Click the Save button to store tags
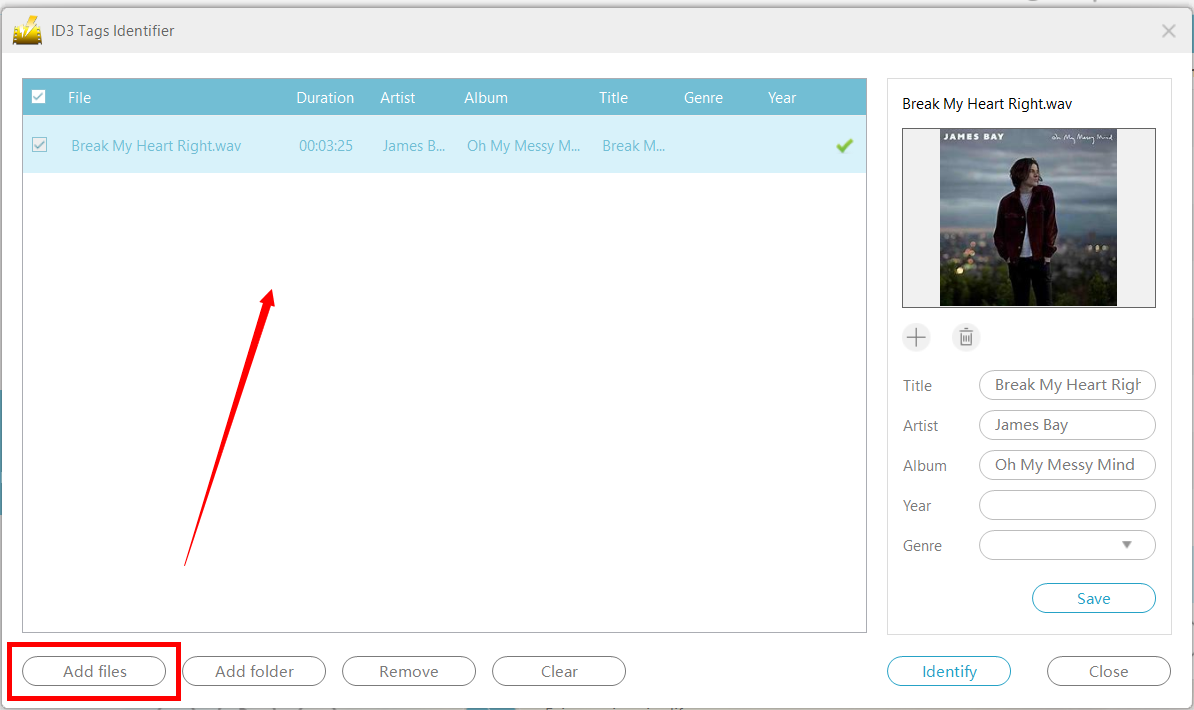 tap(1093, 598)
